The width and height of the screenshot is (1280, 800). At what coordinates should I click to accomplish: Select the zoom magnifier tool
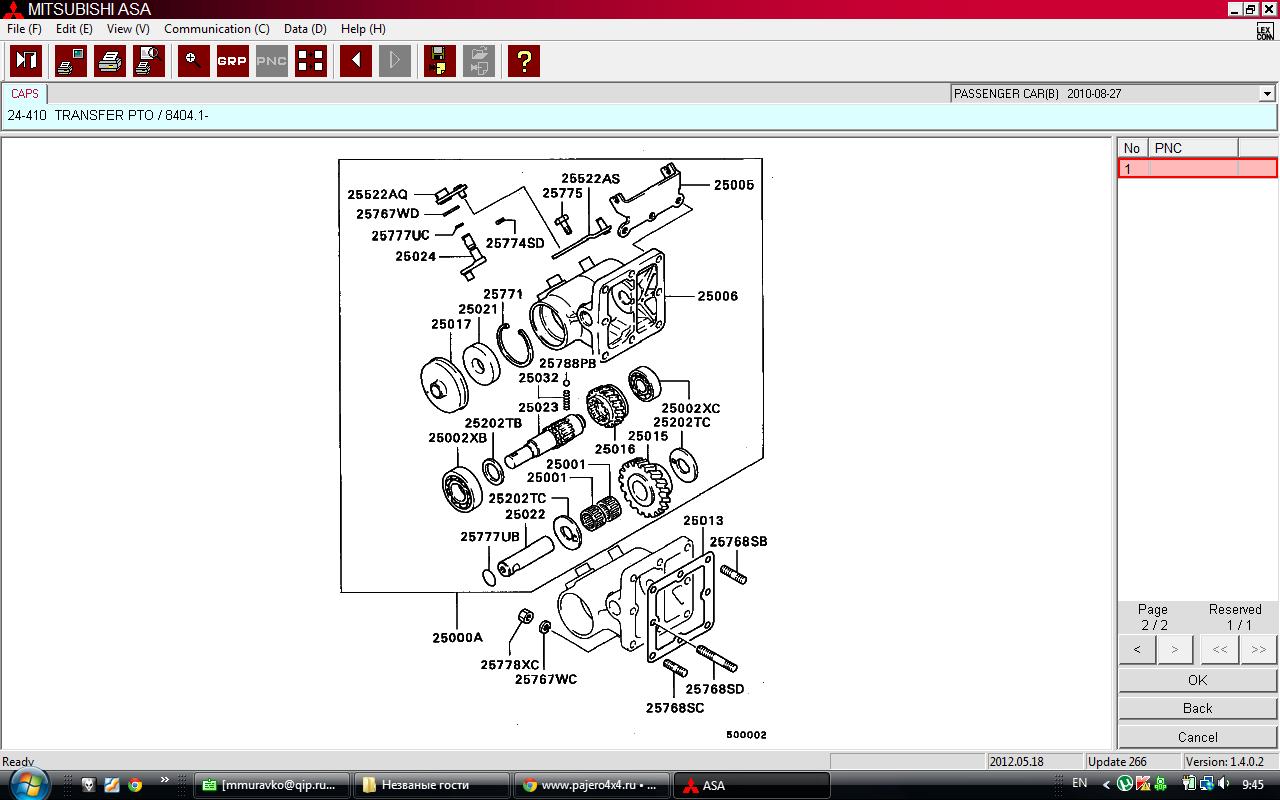coord(194,61)
